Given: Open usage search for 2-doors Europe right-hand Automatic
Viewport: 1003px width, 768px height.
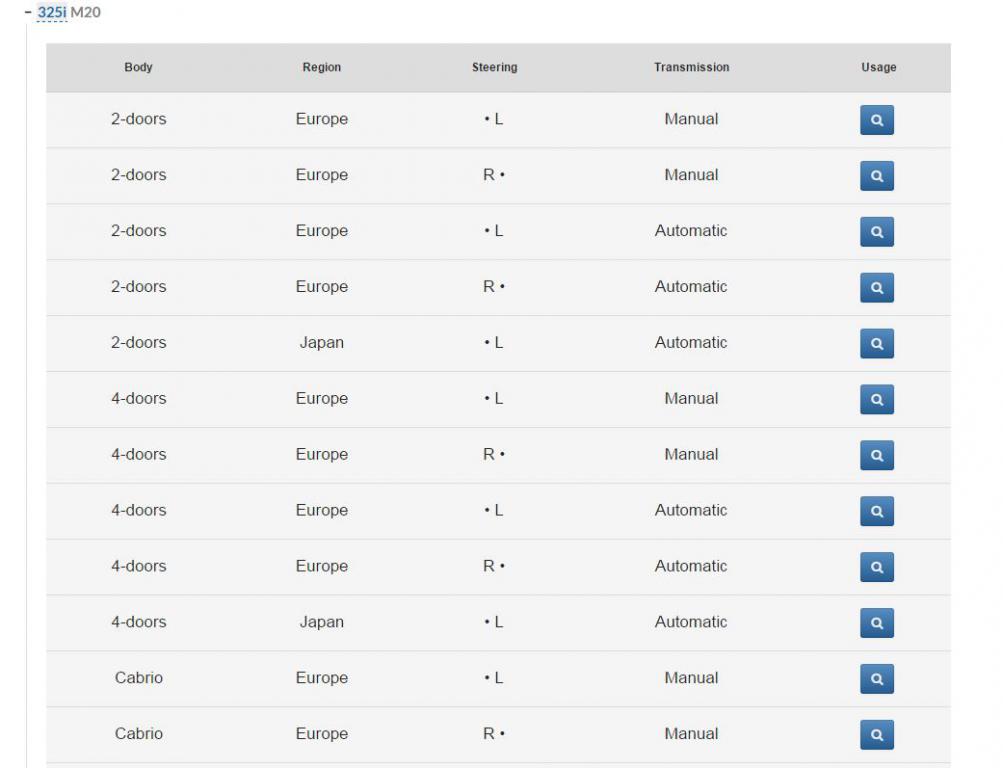Looking at the screenshot, I should (876, 288).
